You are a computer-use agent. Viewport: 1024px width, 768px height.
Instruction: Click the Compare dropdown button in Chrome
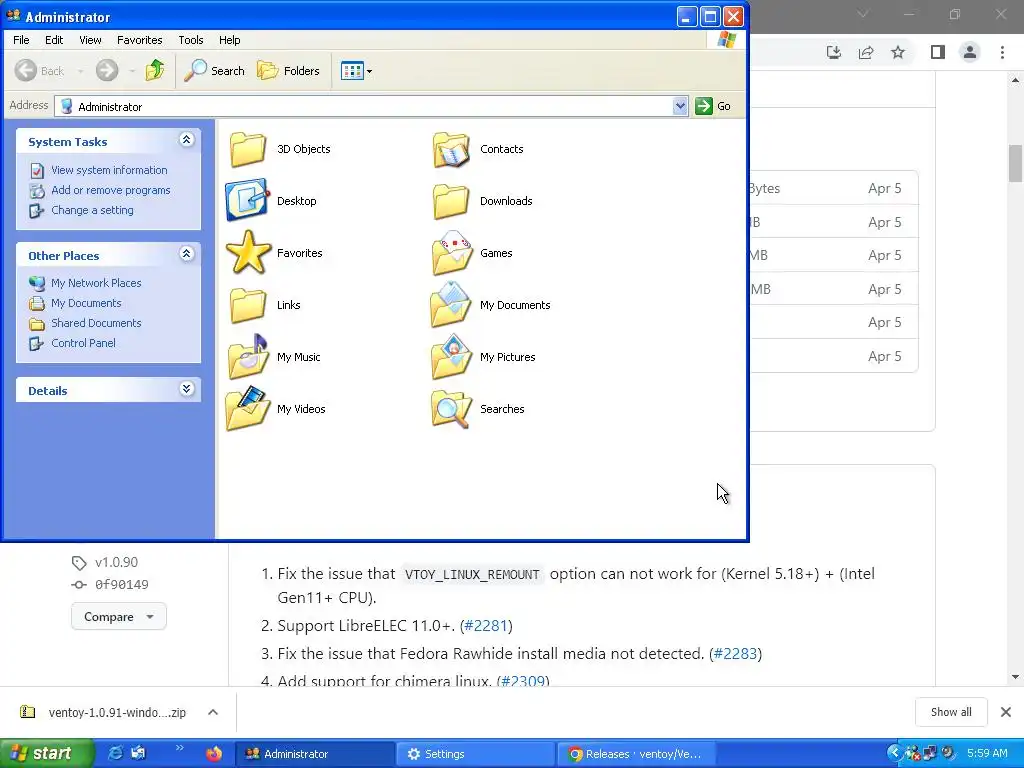point(119,616)
